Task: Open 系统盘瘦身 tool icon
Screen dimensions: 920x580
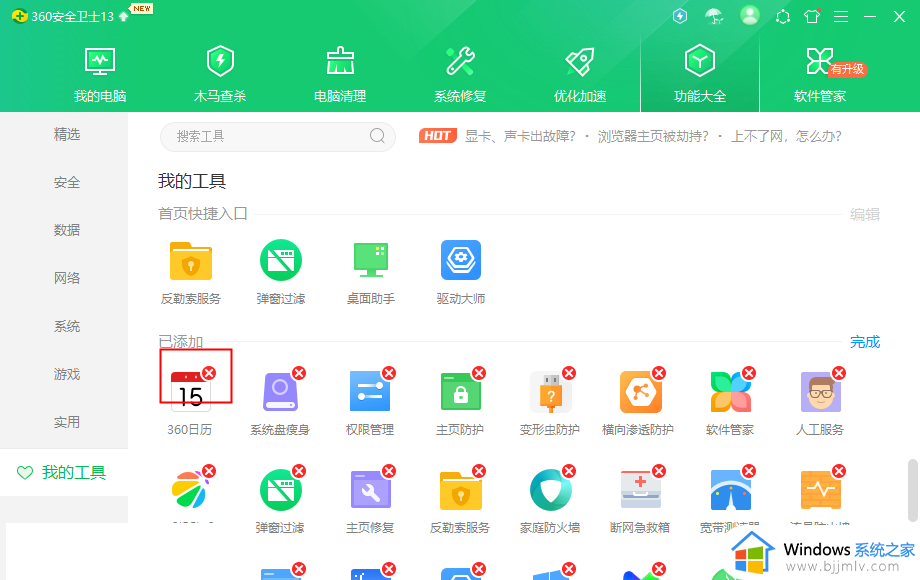Action: [x=280, y=392]
